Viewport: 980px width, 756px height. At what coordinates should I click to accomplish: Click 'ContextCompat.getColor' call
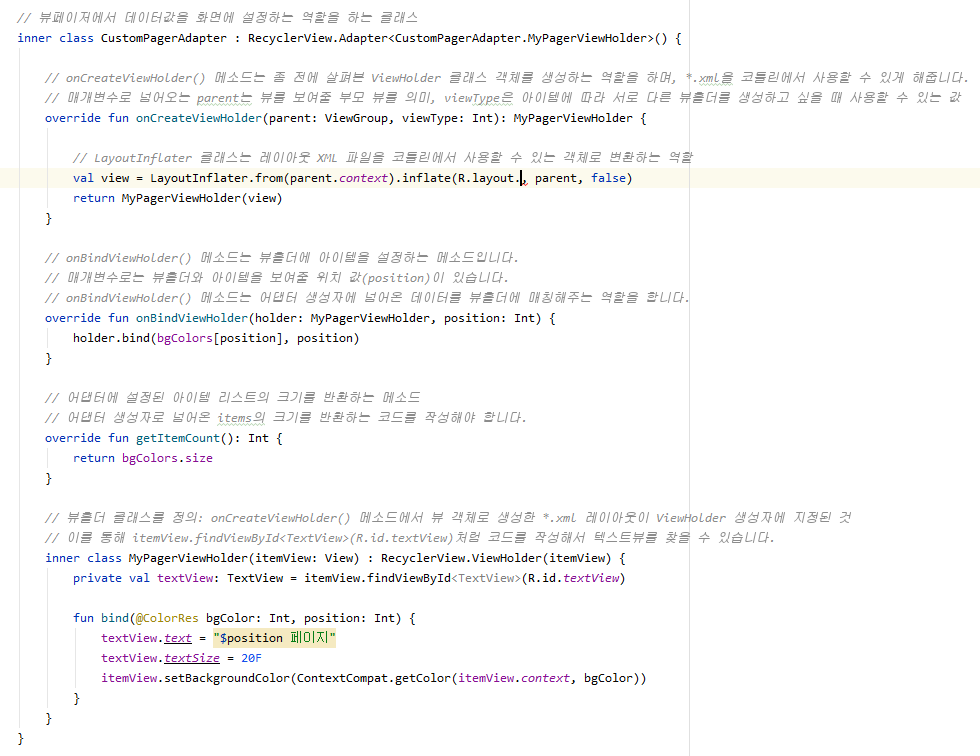[x=374, y=678]
